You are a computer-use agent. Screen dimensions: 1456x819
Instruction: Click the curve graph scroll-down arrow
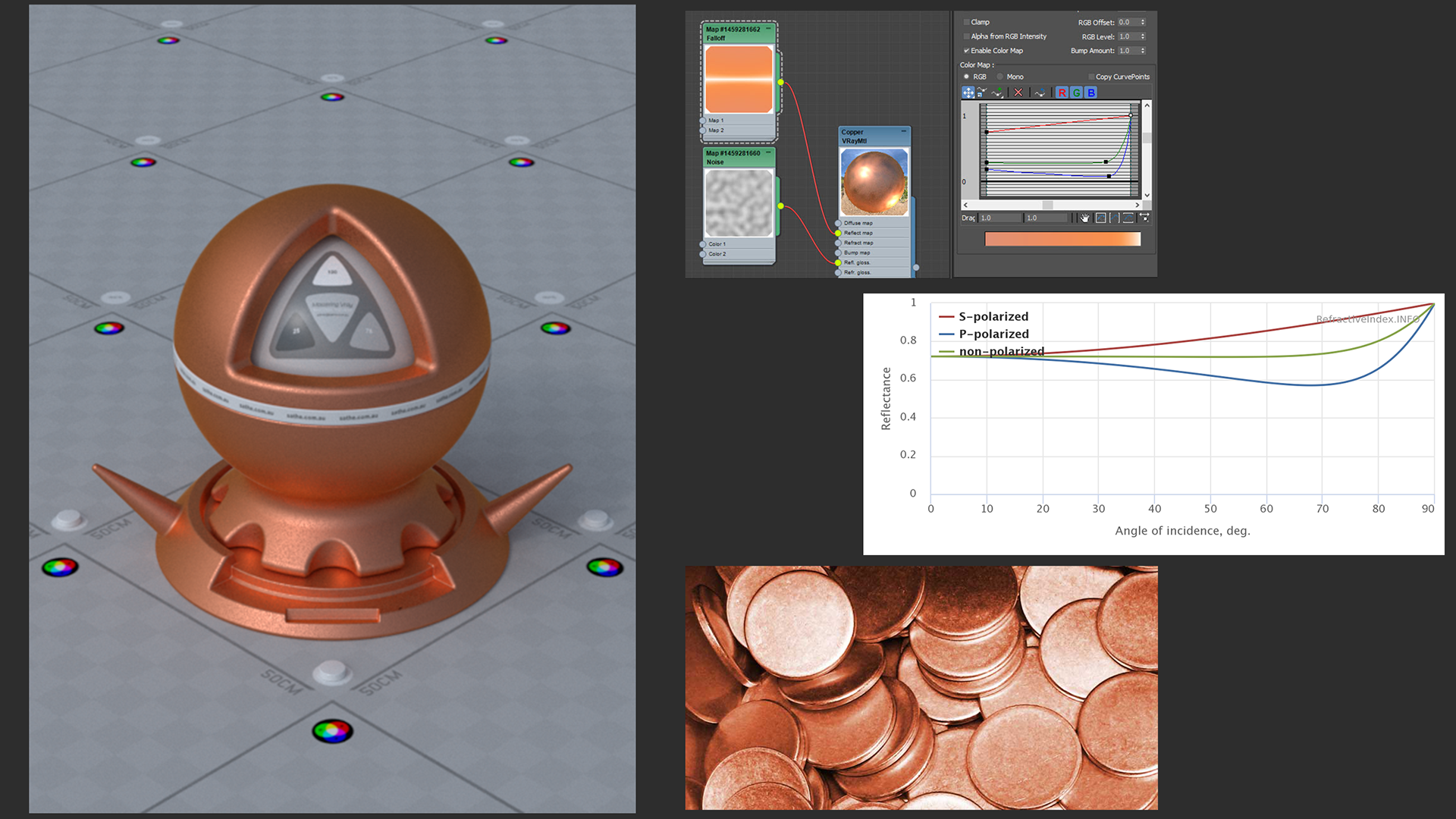tap(1147, 195)
